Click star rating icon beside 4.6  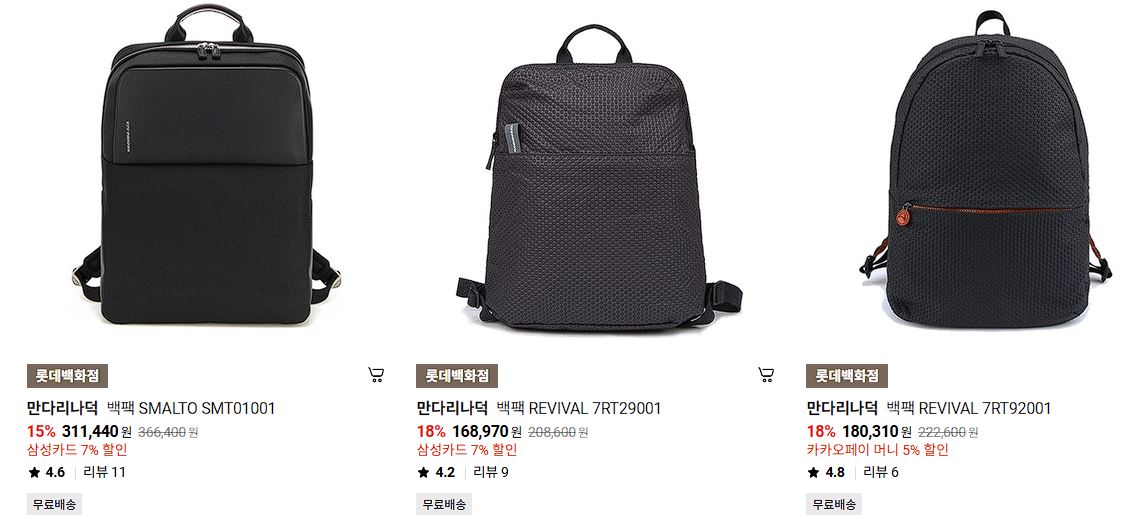coord(34,472)
